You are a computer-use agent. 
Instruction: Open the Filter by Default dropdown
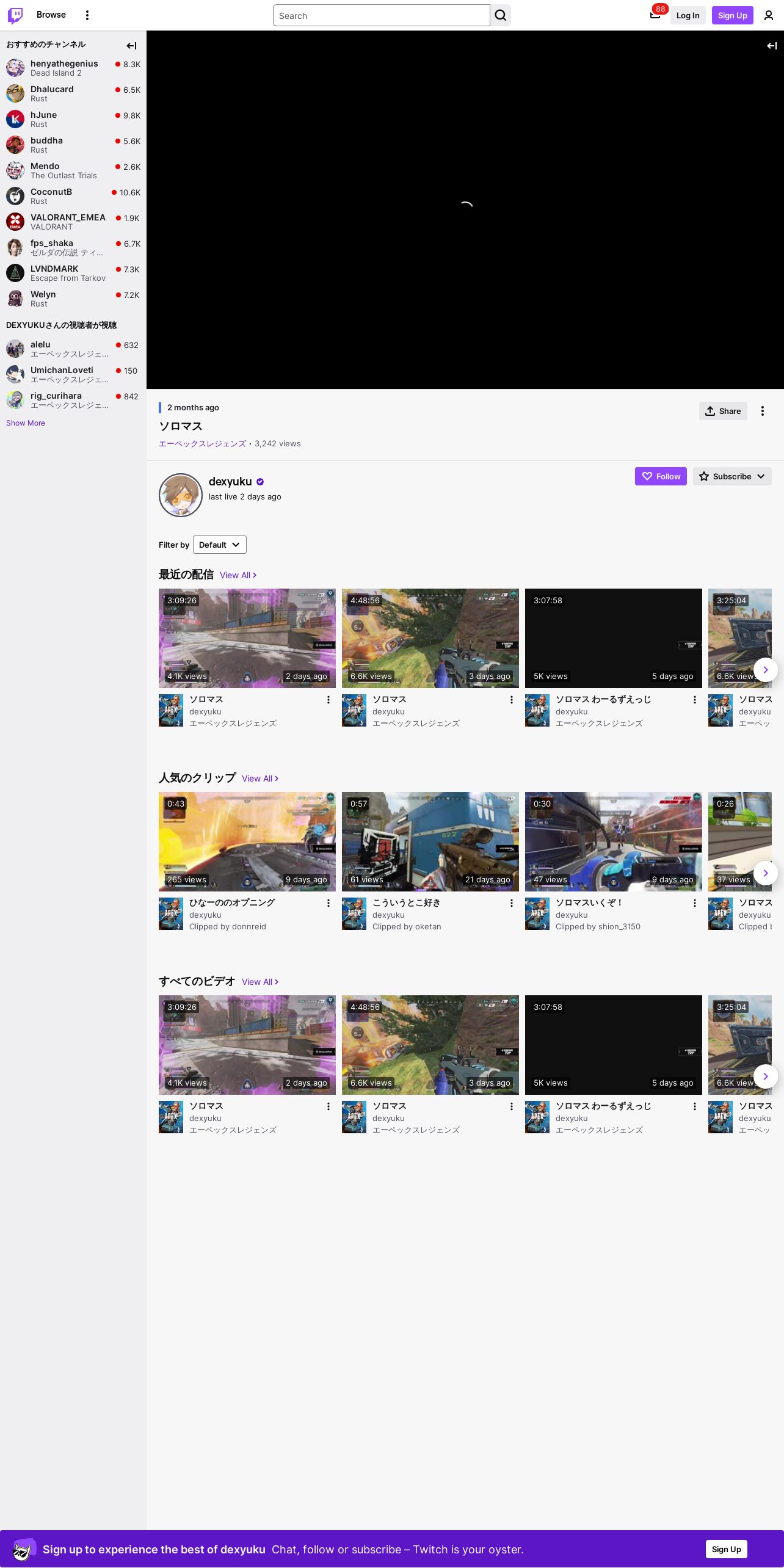220,545
